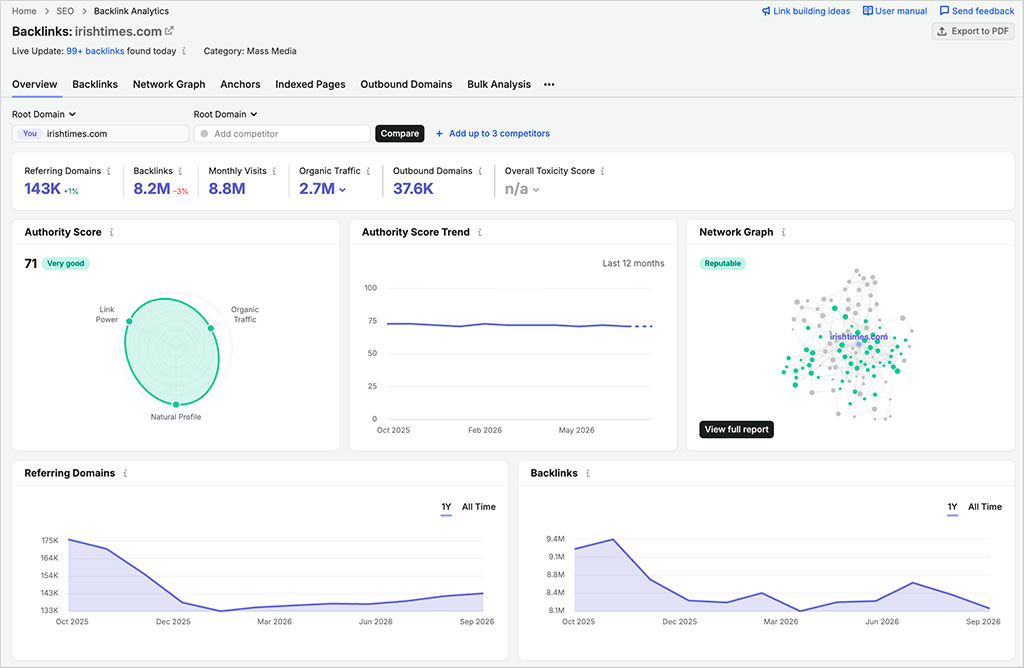Click info icon next to Network Graph title
Screen dimensions: 1024x668
pyautogui.click(x=783, y=232)
